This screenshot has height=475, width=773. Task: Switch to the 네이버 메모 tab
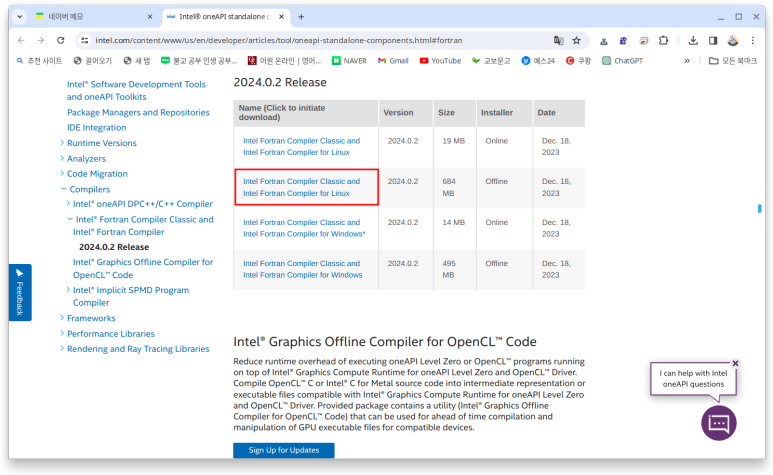[x=94, y=17]
